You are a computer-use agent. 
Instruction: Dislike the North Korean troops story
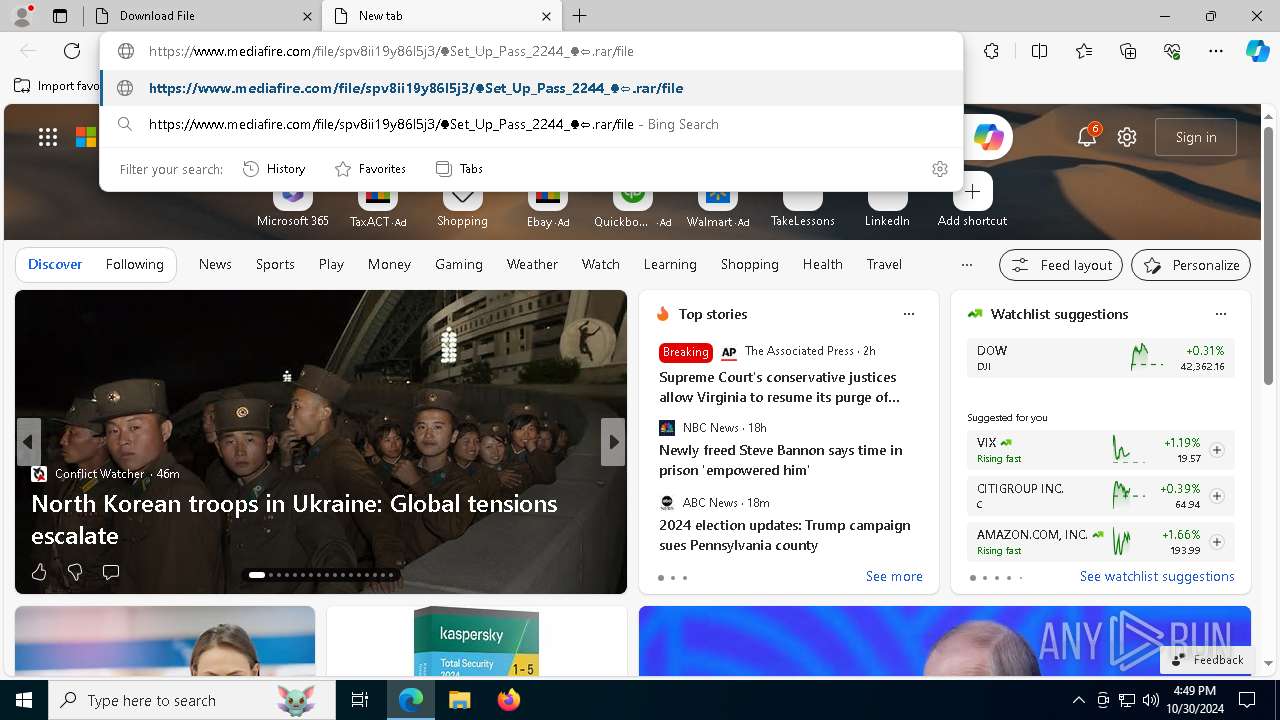(x=75, y=572)
